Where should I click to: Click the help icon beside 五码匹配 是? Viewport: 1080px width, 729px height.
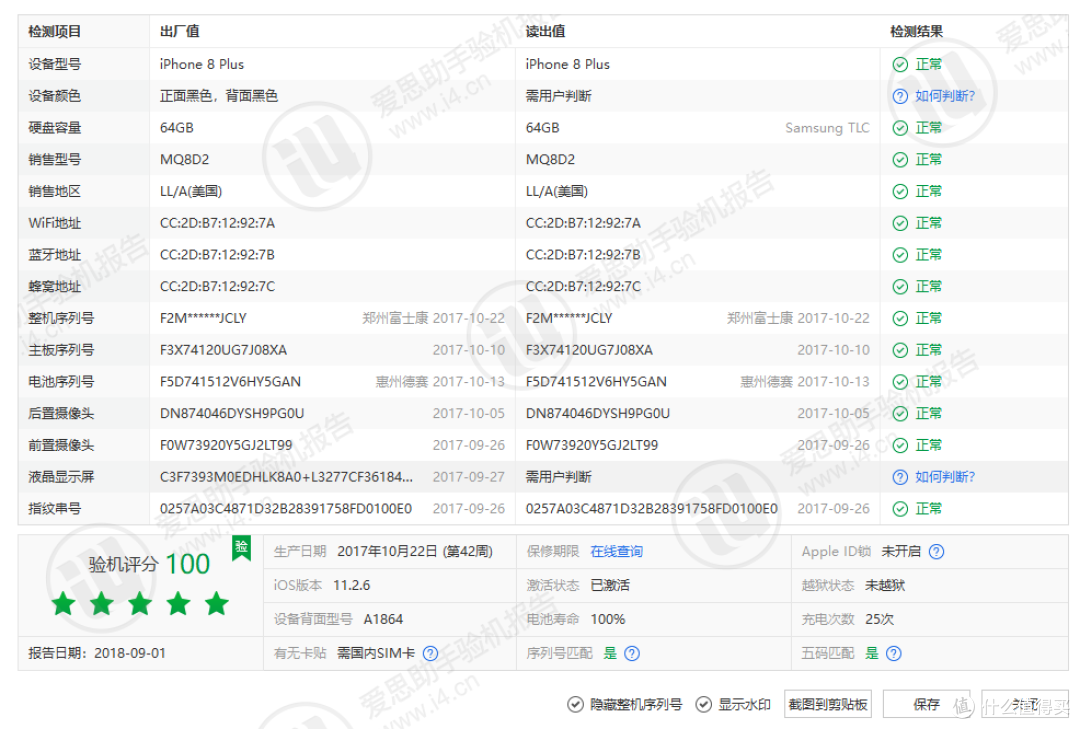click(893, 653)
